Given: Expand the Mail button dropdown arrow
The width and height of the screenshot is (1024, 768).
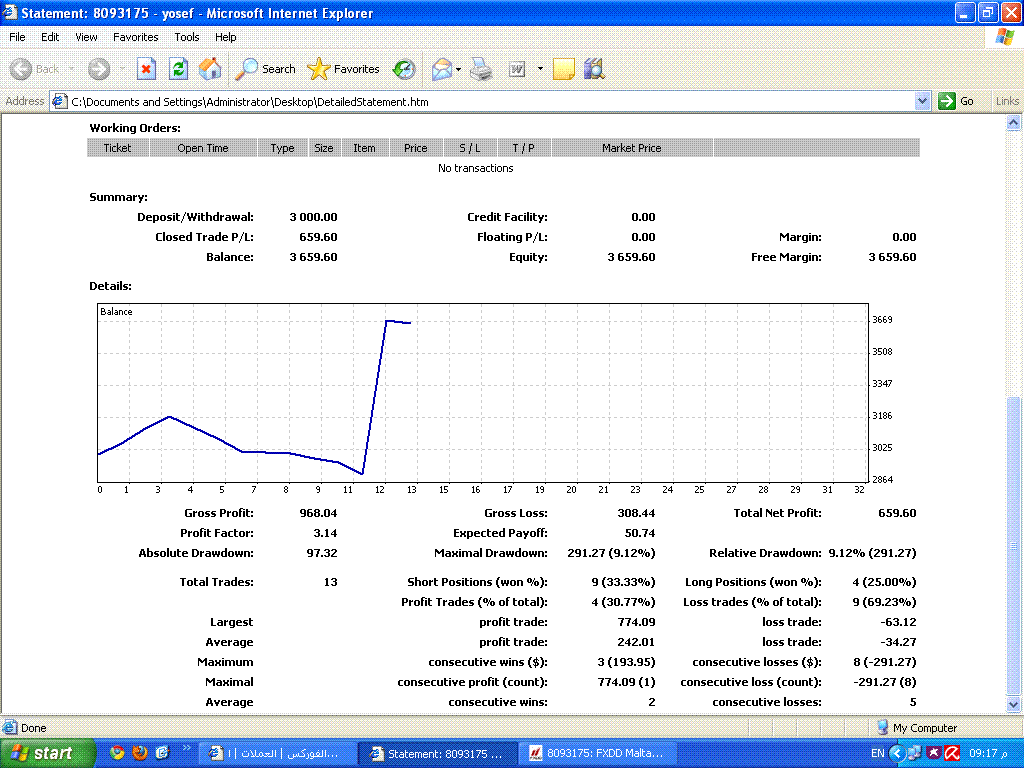Looking at the screenshot, I should coord(458,69).
